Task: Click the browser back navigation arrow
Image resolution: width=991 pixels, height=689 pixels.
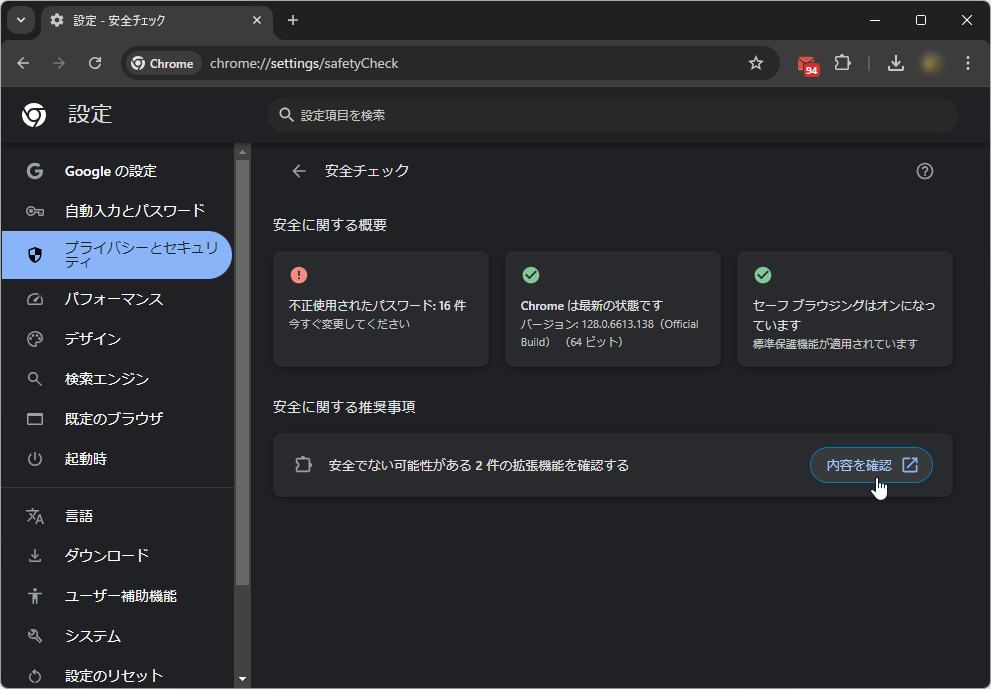Action: [23, 62]
